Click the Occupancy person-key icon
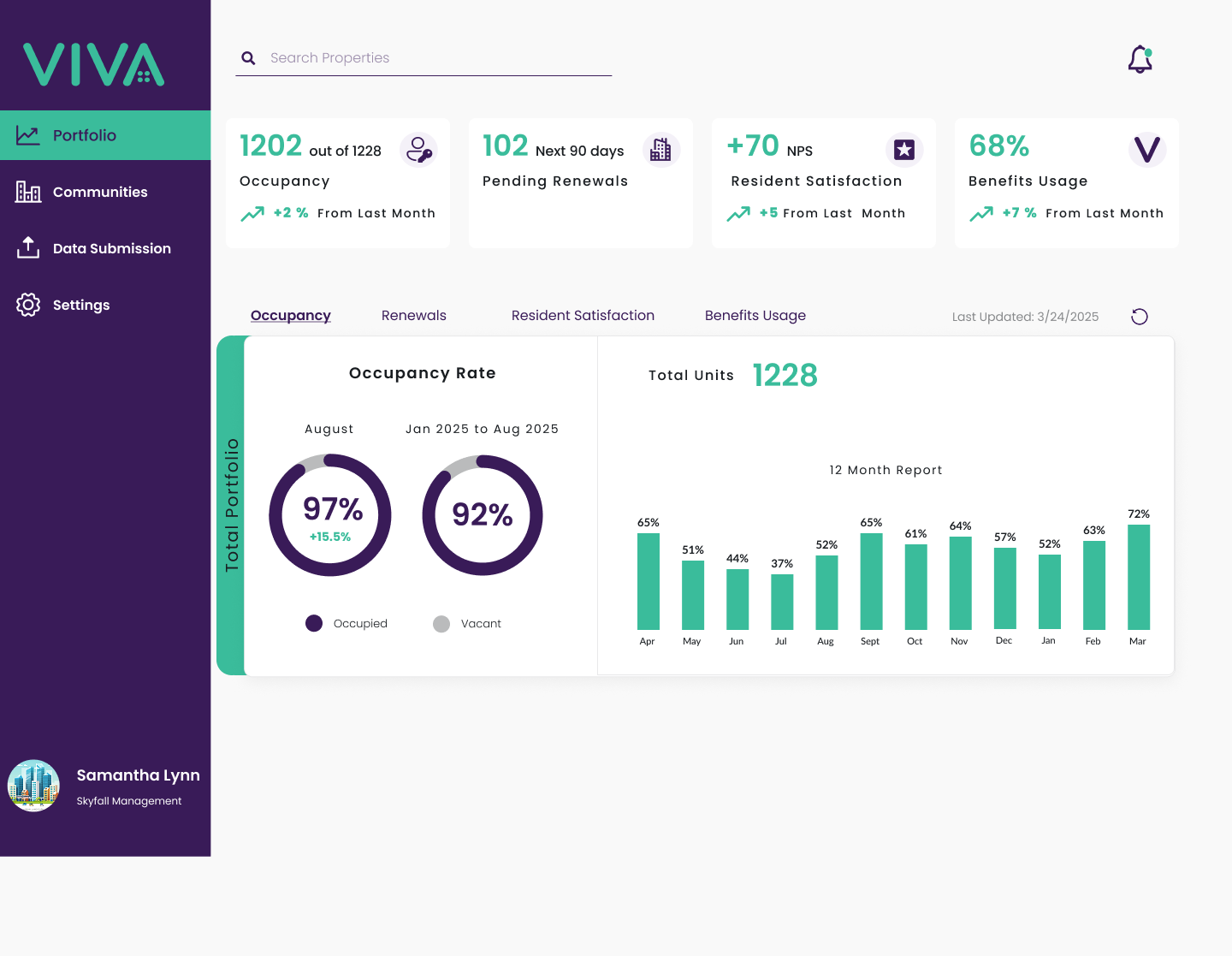The width and height of the screenshot is (1232, 956). pyautogui.click(x=418, y=151)
